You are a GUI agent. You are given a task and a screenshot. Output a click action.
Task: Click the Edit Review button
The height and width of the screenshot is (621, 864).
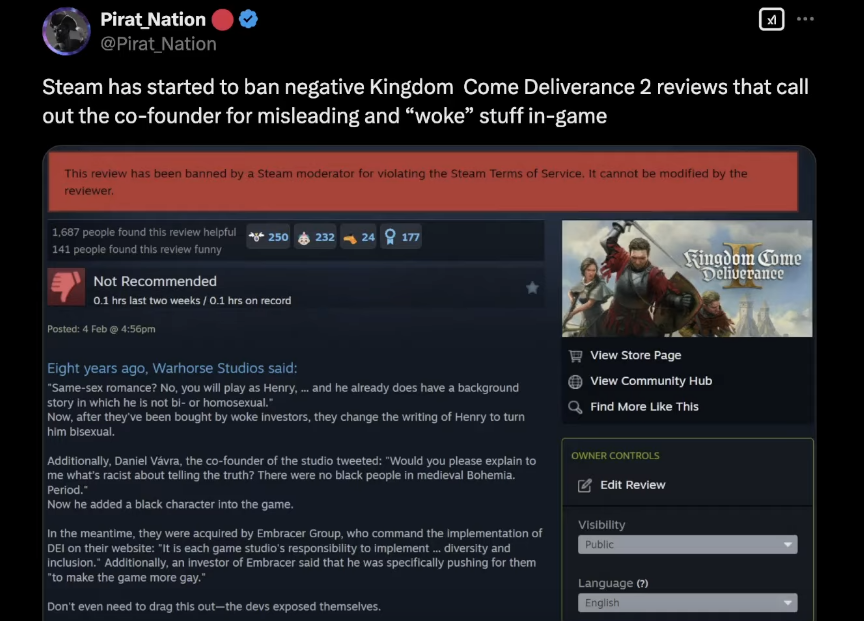tap(633, 485)
